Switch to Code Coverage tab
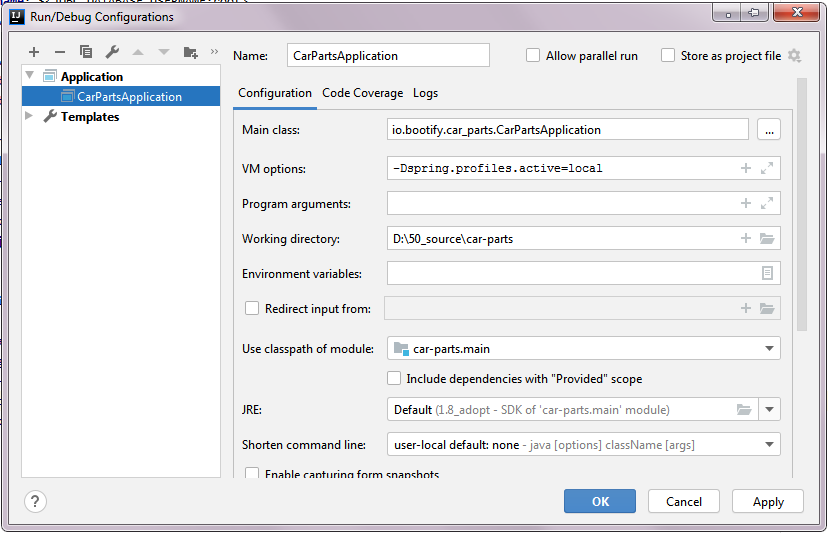 click(362, 93)
